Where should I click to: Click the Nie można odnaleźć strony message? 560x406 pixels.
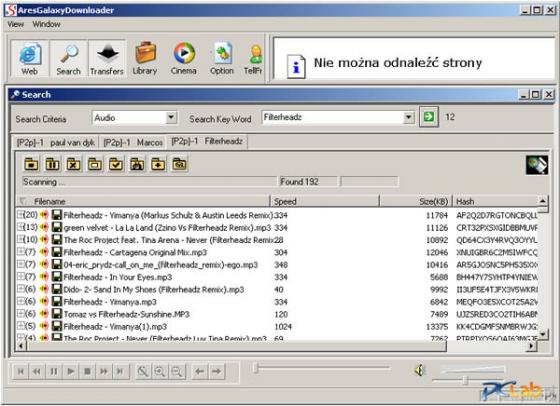[398, 63]
